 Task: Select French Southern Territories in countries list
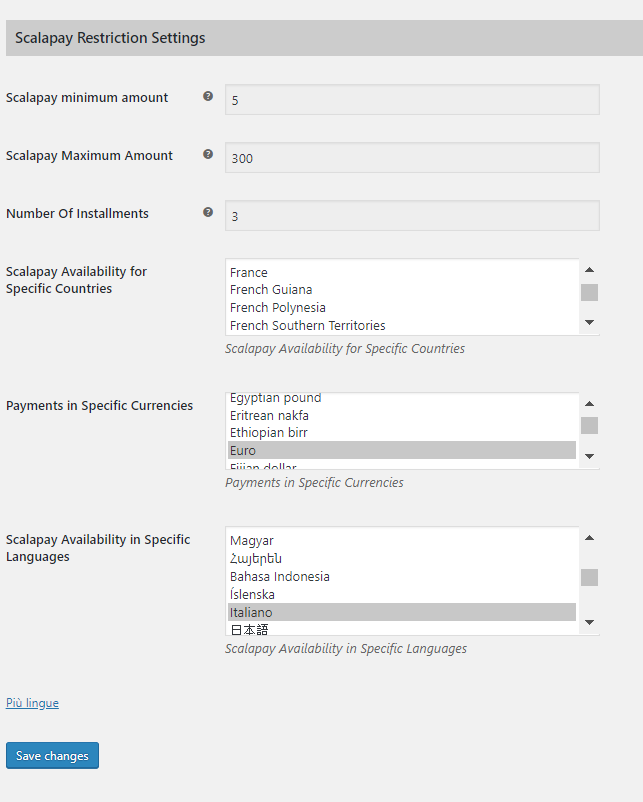[x=402, y=326]
